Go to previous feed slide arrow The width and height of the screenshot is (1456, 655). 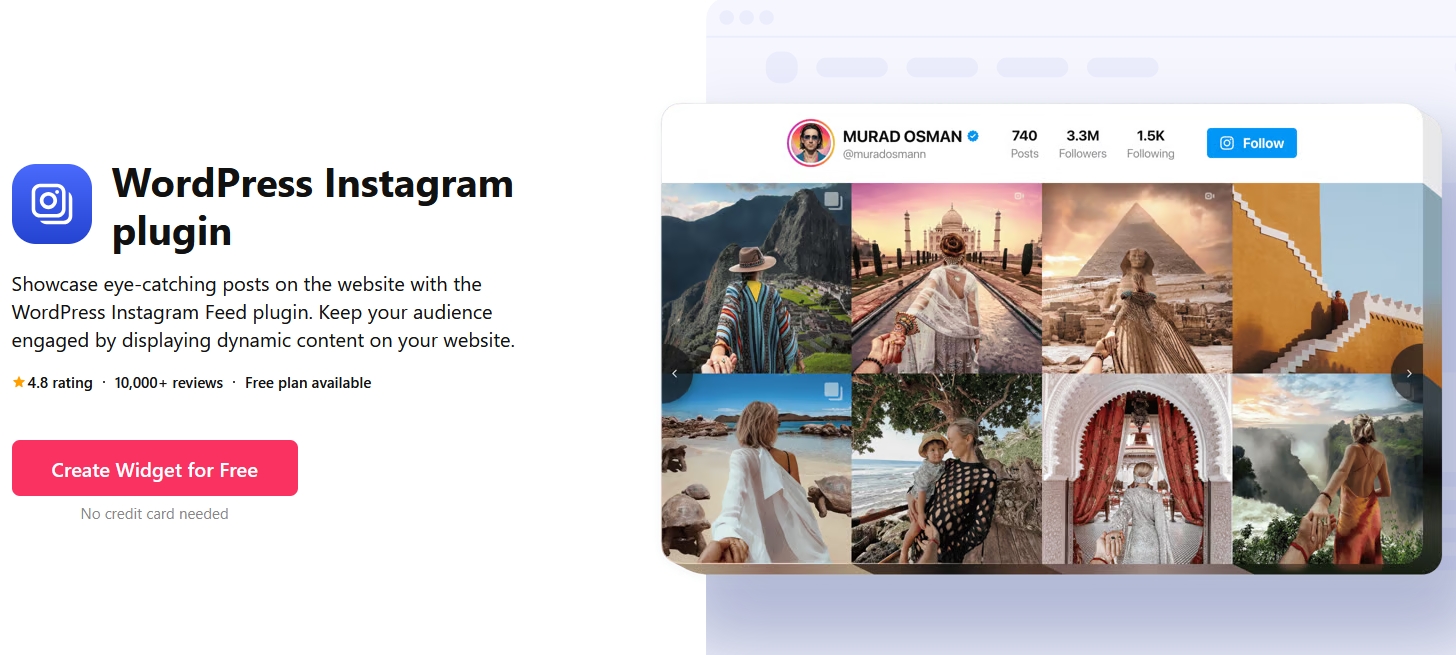tap(675, 373)
